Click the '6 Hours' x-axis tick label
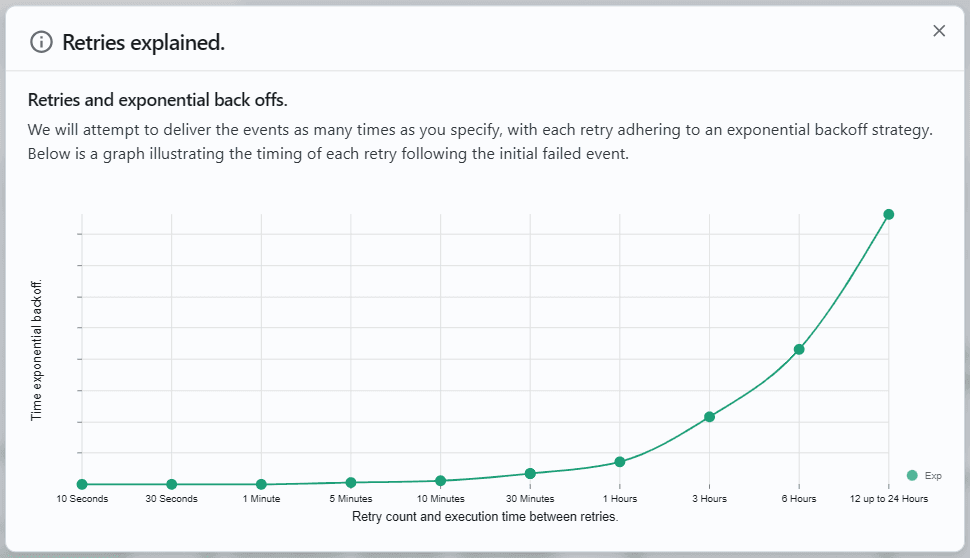The width and height of the screenshot is (970, 558). point(799,498)
